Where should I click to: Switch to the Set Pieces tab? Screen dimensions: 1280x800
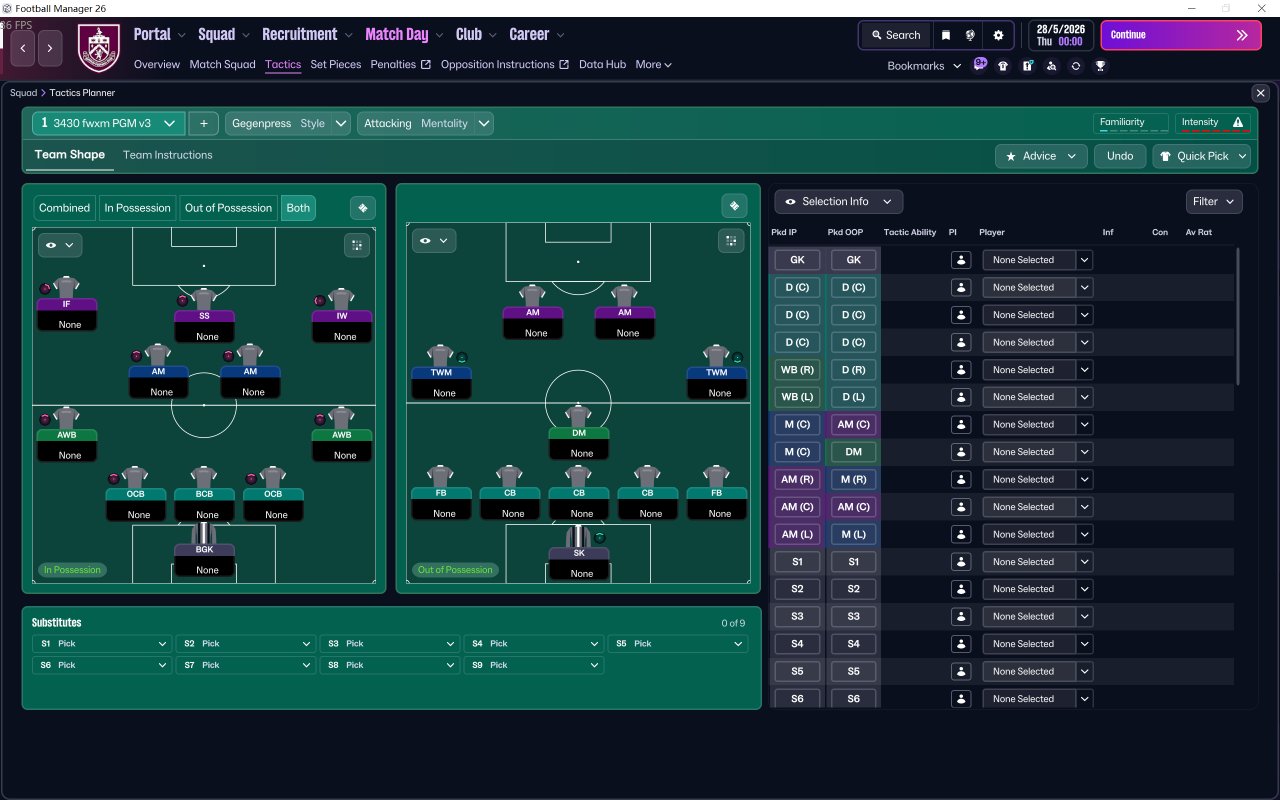(x=336, y=64)
